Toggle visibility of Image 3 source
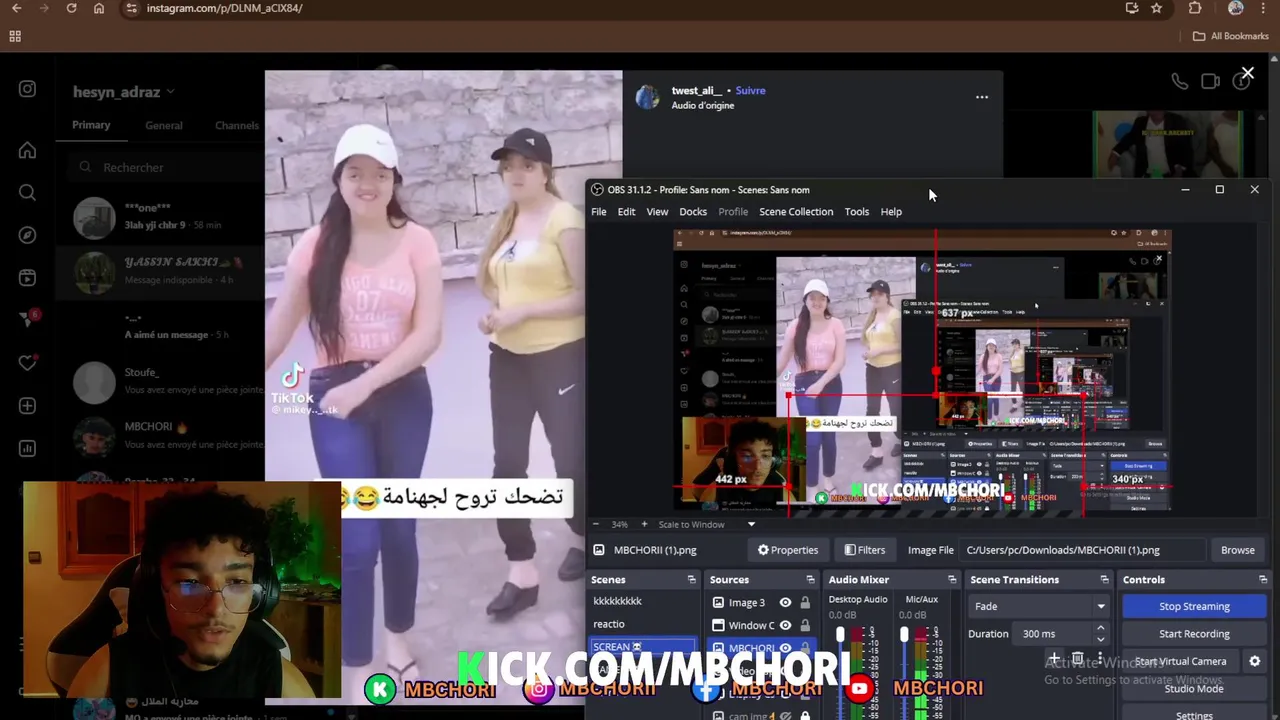The width and height of the screenshot is (1280, 720). [x=785, y=603]
